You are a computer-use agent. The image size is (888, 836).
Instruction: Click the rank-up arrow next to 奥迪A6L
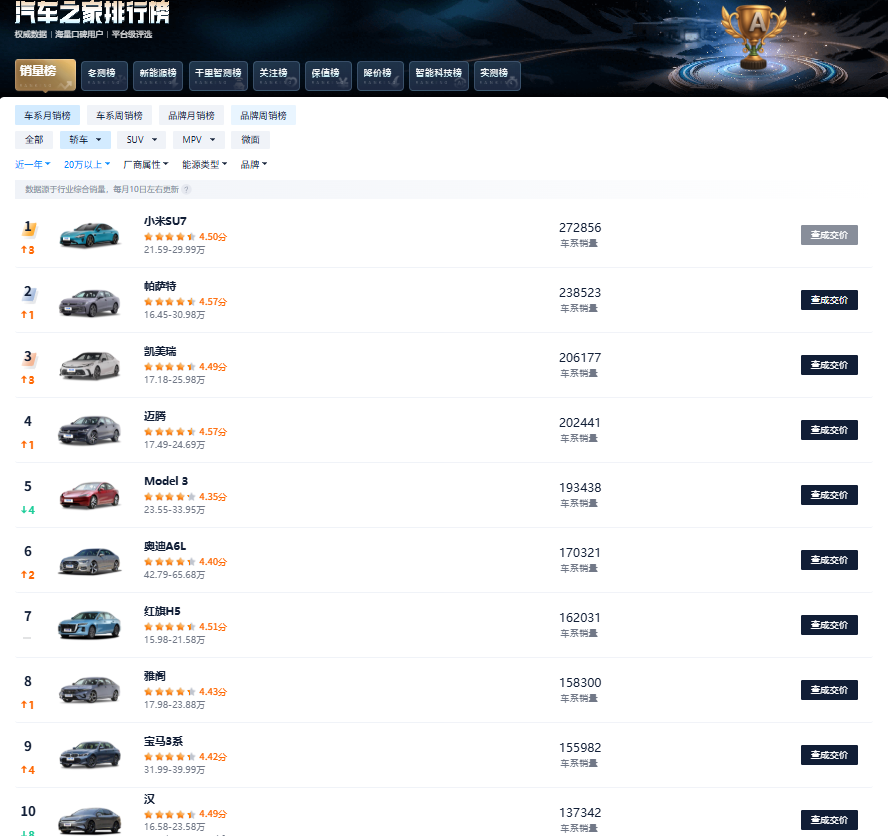(x=27, y=576)
